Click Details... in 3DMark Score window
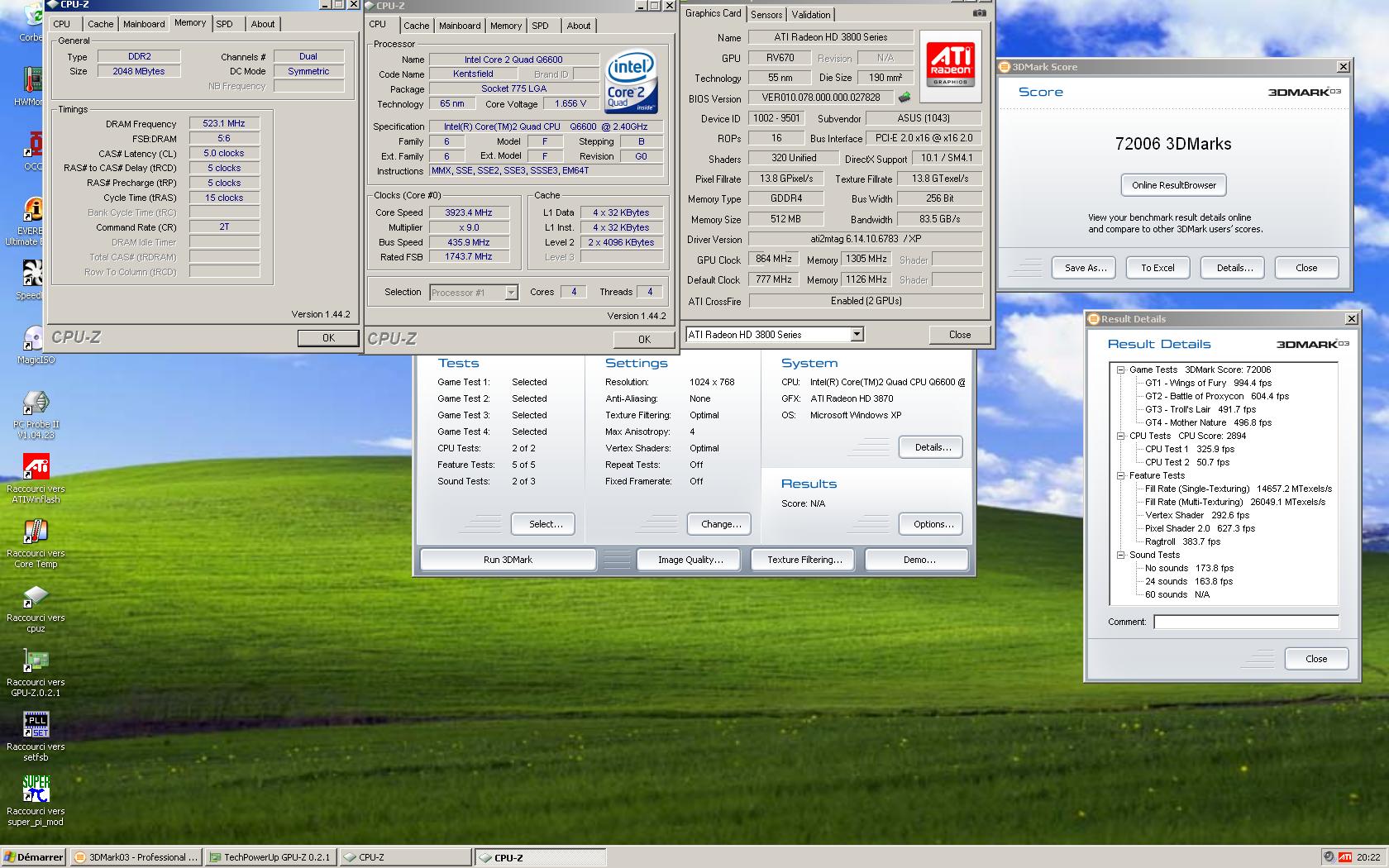 coord(1234,268)
